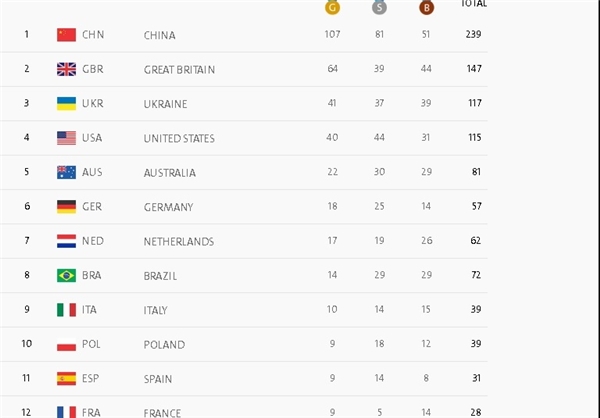Click the Netherlands flag icon

click(67, 241)
